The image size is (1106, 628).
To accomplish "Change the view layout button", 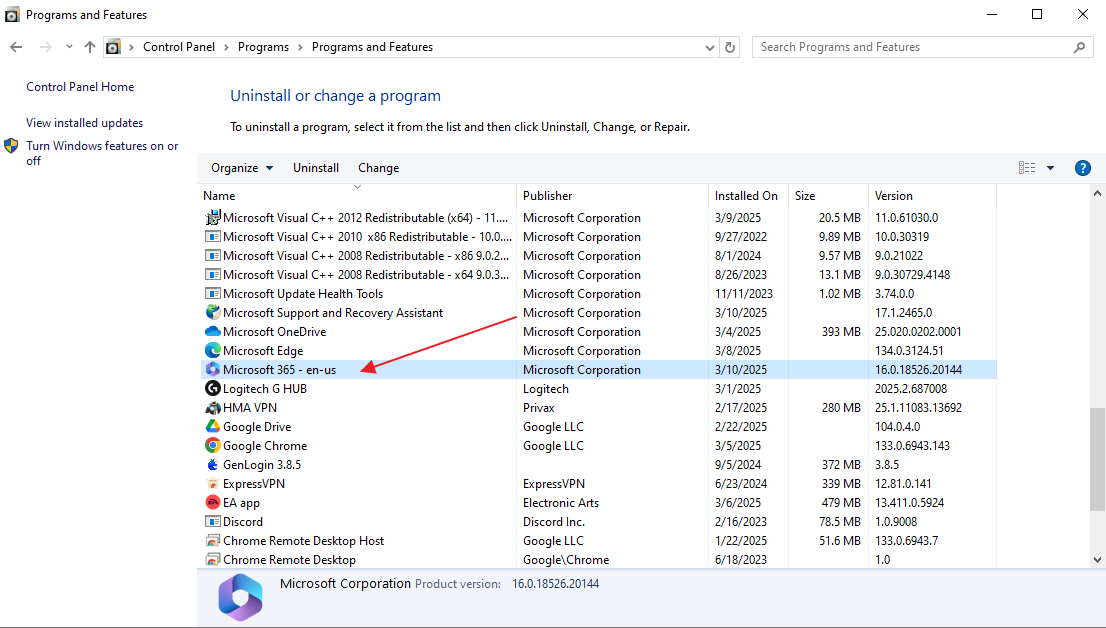I will [x=1027, y=168].
